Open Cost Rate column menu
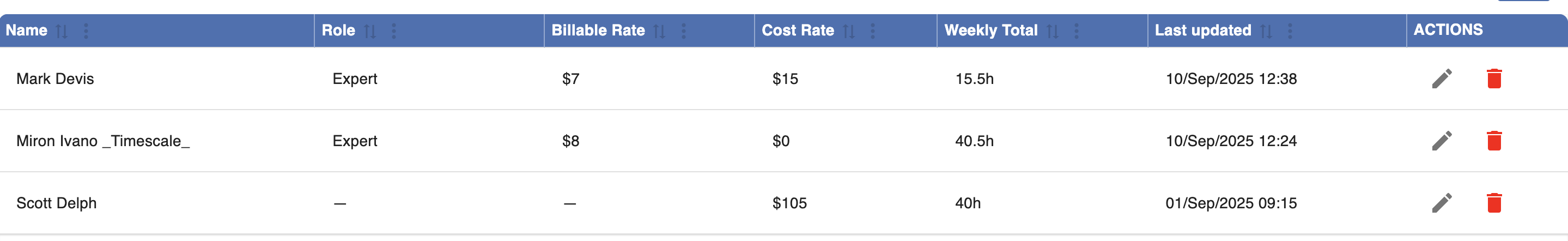The image size is (1568, 241). coord(873,31)
